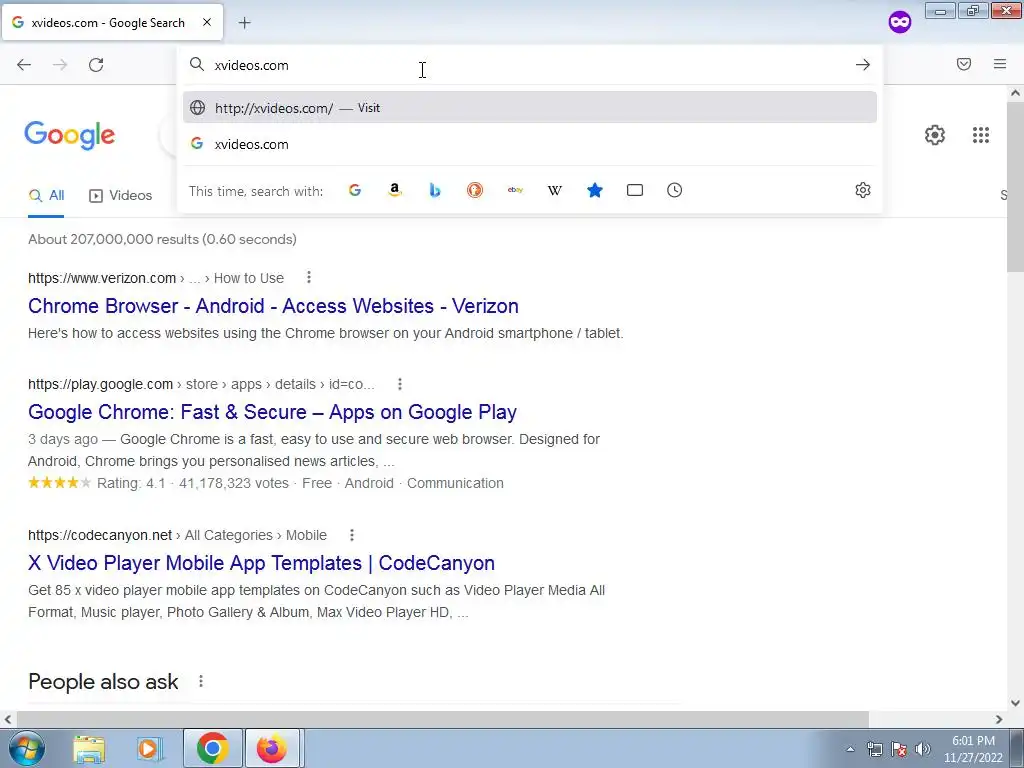This screenshot has width=1024, height=768.
Task: Select the http://xvideos.com/ Visit suggestion
Action: (x=530, y=108)
